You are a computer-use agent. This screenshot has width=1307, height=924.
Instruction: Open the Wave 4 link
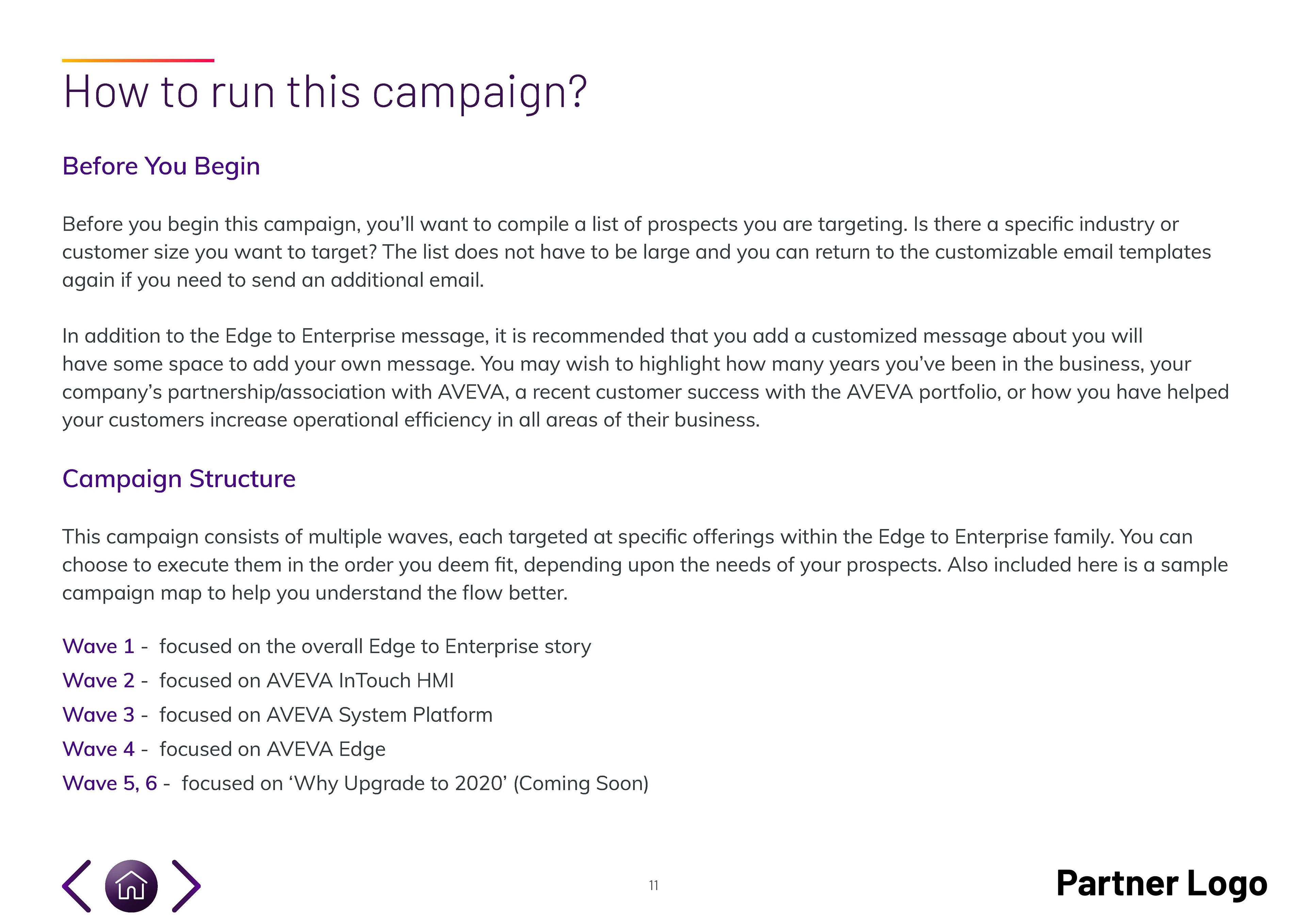point(98,749)
